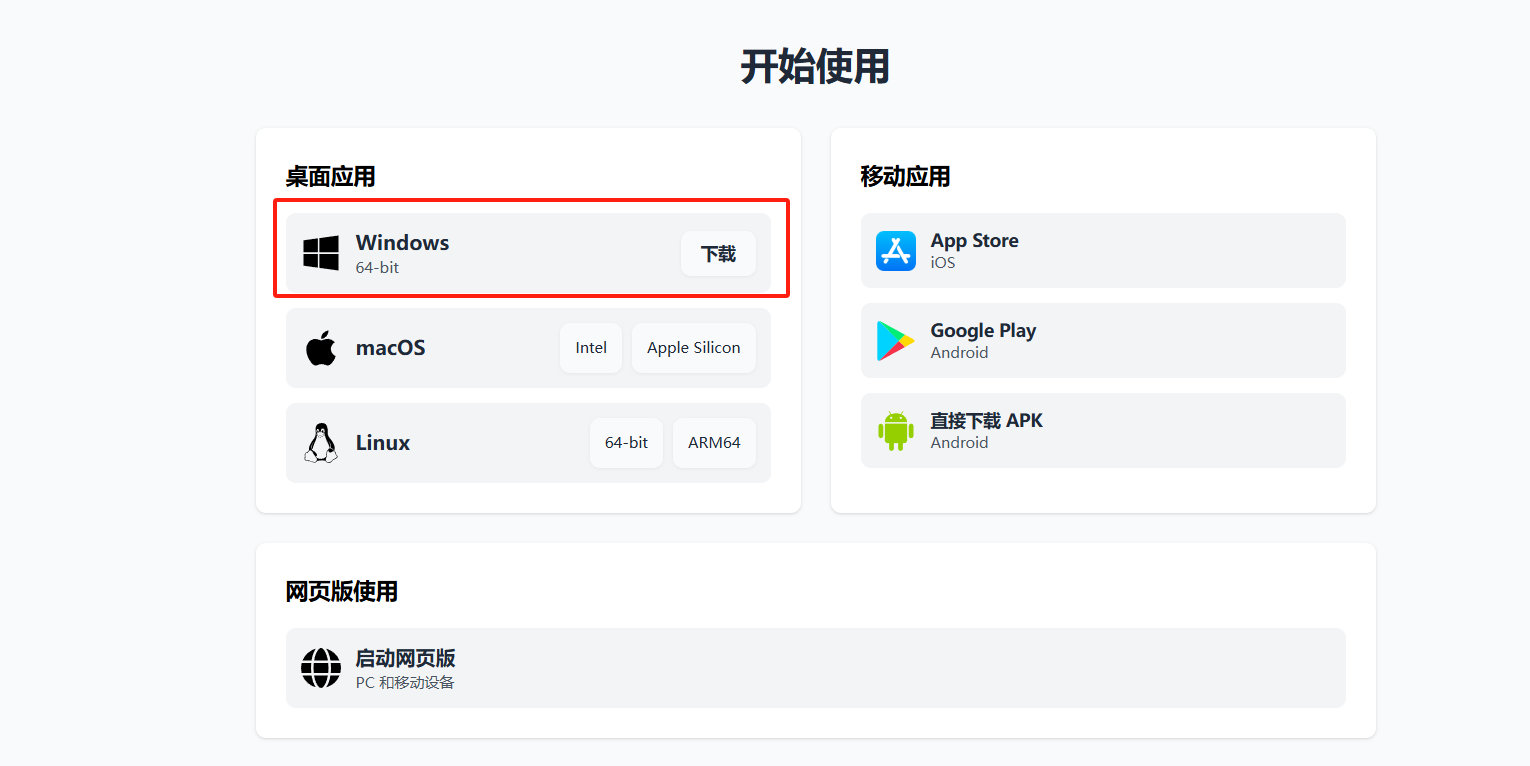The height and width of the screenshot is (766, 1530).
Task: Open the App Store iOS link
Action: click(1103, 250)
